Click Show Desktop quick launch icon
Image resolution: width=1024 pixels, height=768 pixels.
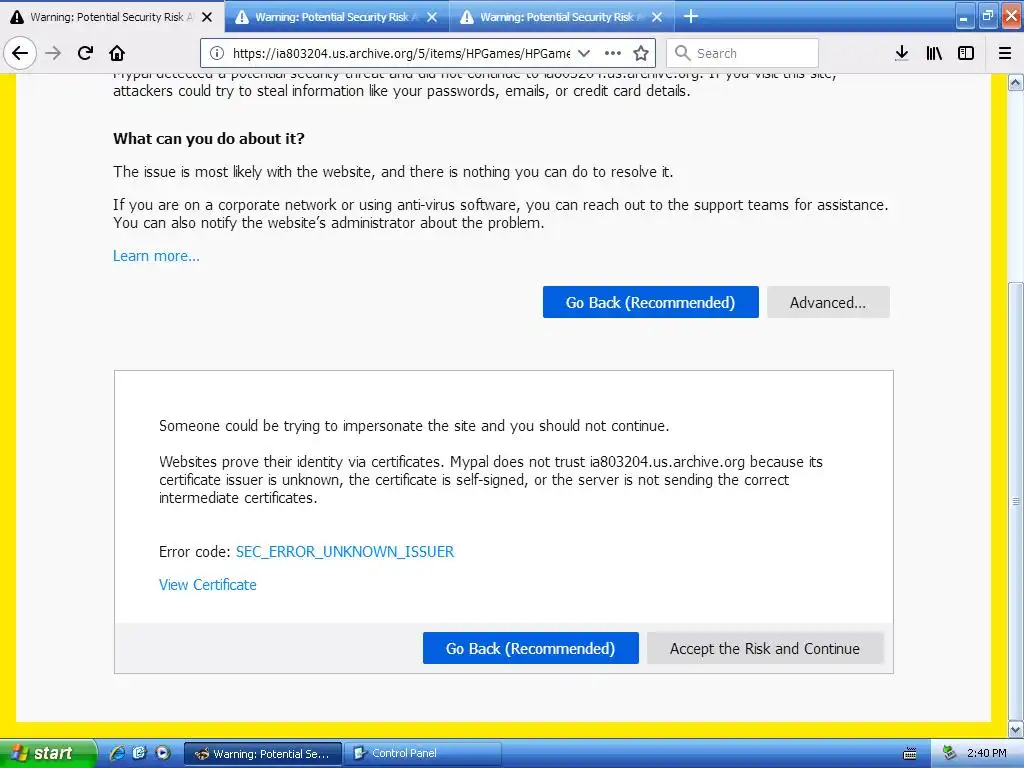point(140,753)
